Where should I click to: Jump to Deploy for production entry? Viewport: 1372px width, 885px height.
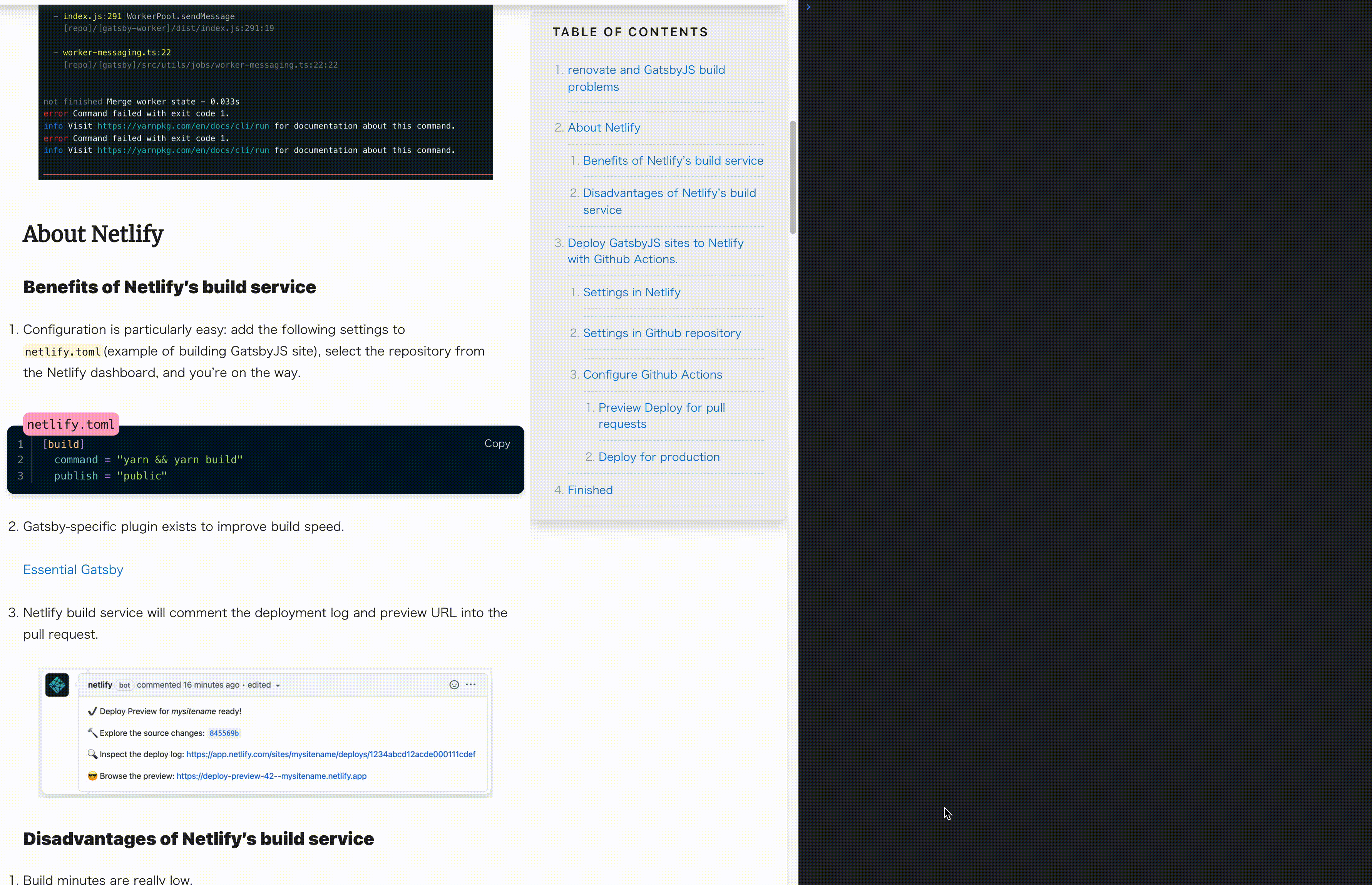[659, 457]
